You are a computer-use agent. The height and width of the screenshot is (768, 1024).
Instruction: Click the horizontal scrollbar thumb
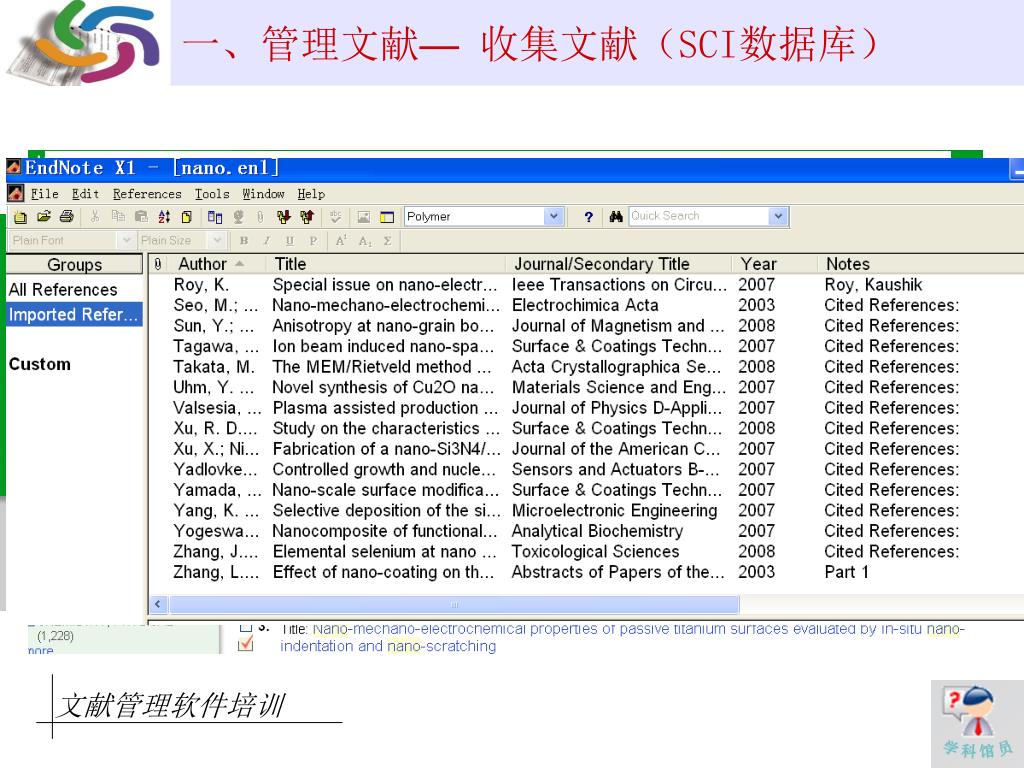click(x=455, y=605)
